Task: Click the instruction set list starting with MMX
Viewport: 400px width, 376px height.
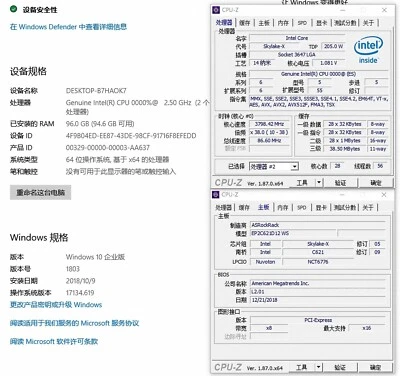Action: [319, 102]
